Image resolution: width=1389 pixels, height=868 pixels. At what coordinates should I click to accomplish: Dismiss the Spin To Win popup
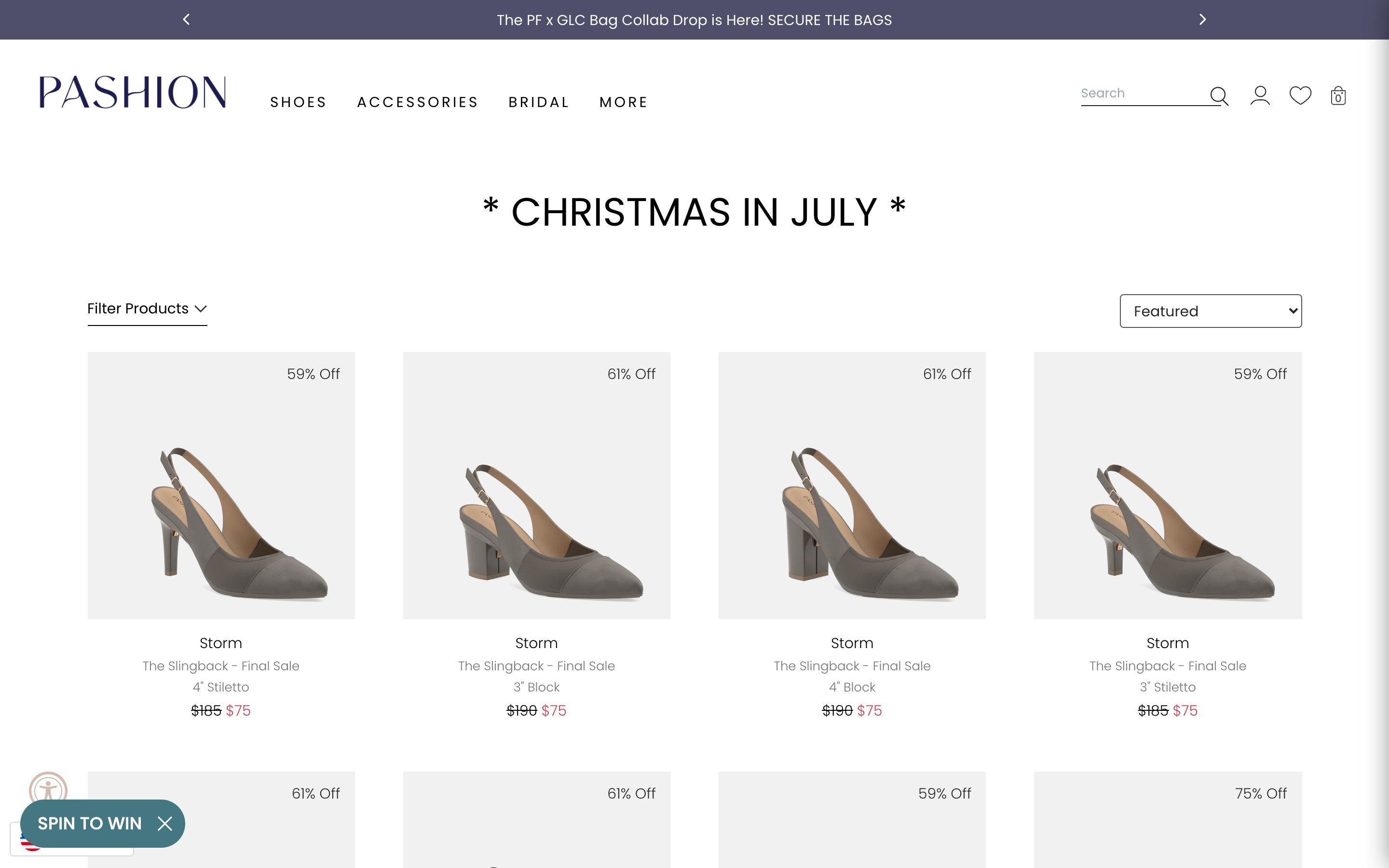click(x=166, y=823)
